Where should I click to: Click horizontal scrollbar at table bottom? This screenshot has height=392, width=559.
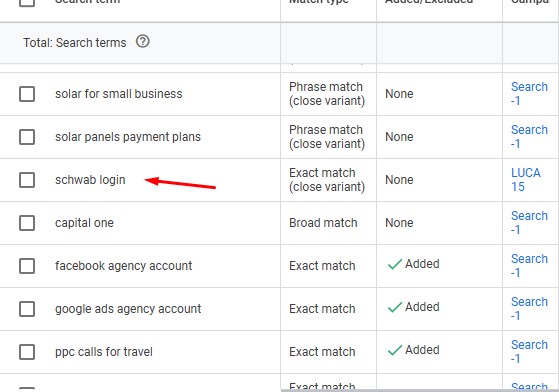pos(420,391)
